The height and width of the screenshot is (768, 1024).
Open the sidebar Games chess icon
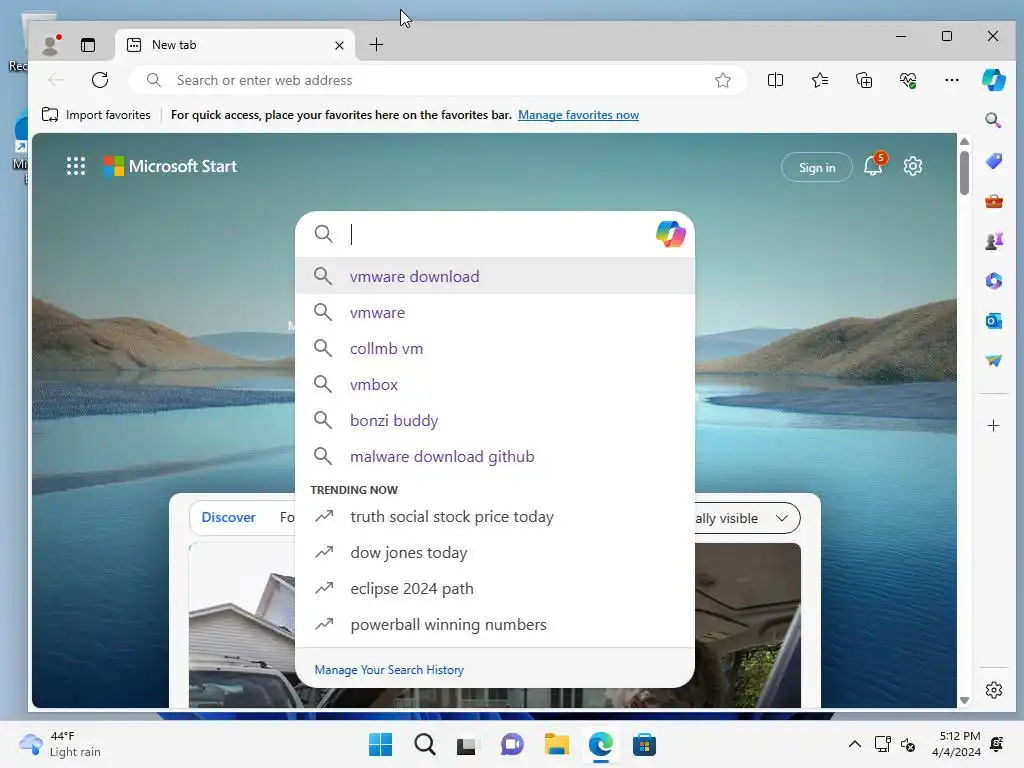coord(993,241)
